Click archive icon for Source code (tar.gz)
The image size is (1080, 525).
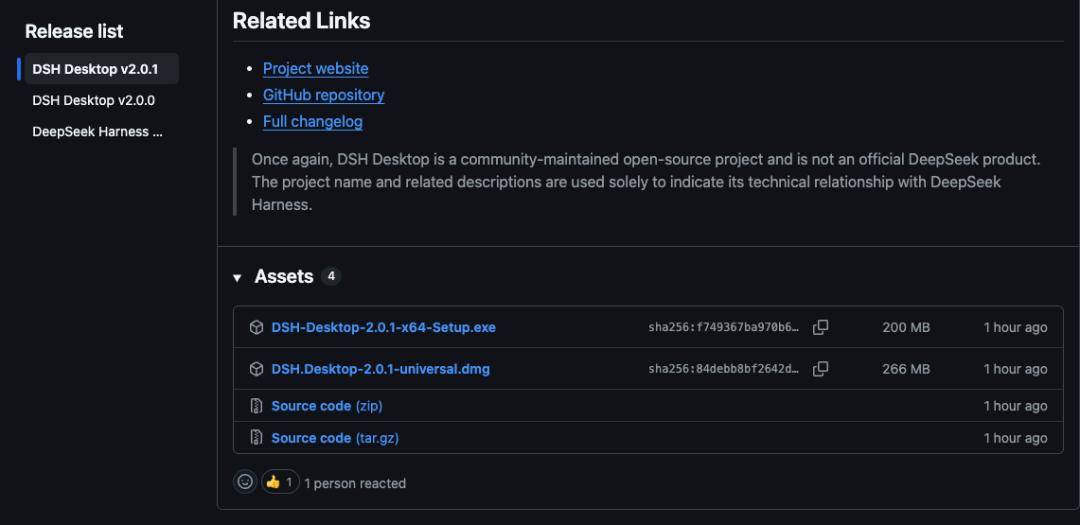(x=256, y=438)
